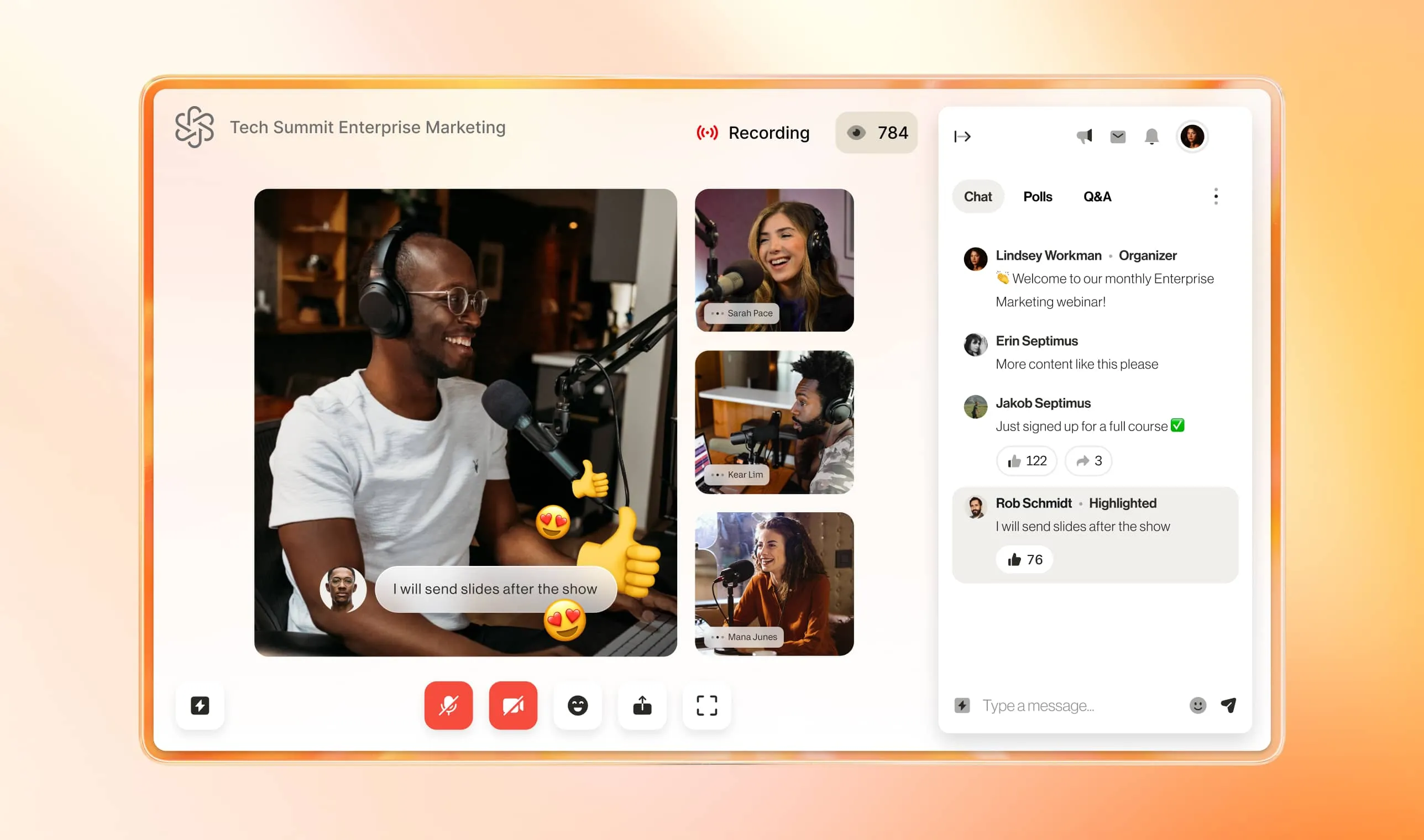Click the share/upload icon in bottom toolbar
Image resolution: width=1424 pixels, height=840 pixels.
tap(642, 705)
